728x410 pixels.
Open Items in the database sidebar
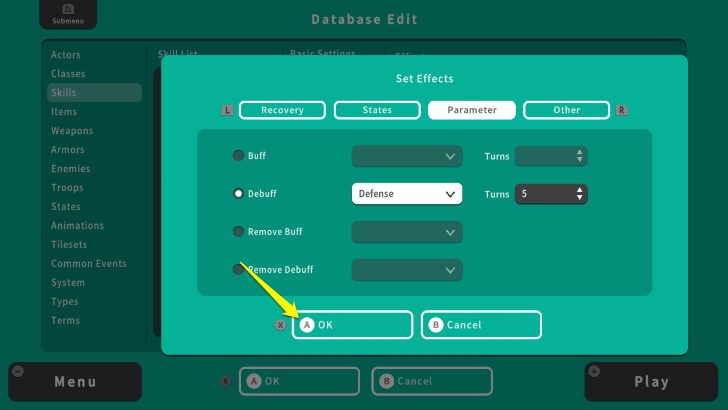coord(64,112)
